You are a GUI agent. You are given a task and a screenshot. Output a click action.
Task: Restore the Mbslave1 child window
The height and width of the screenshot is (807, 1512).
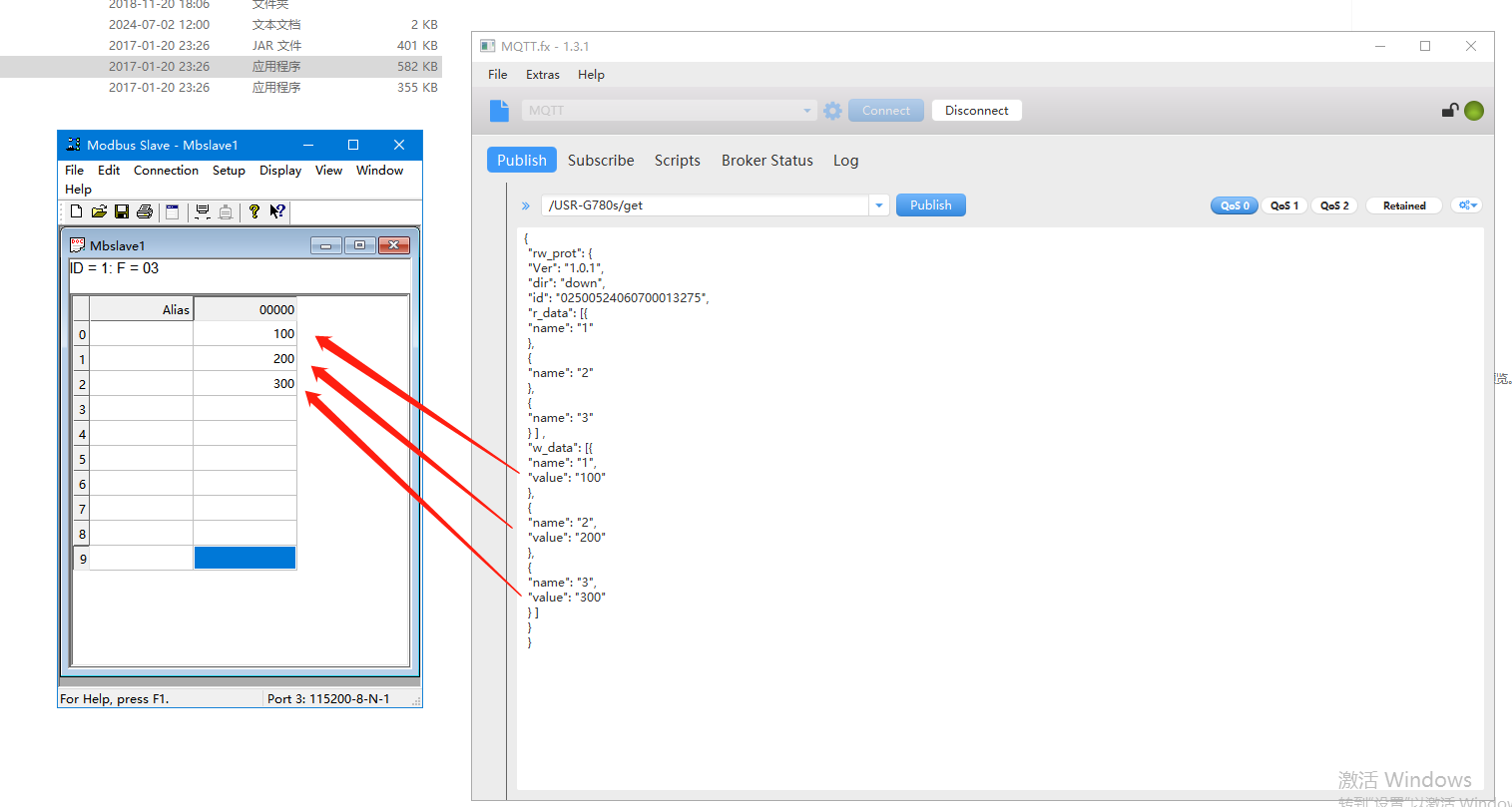[x=360, y=245]
